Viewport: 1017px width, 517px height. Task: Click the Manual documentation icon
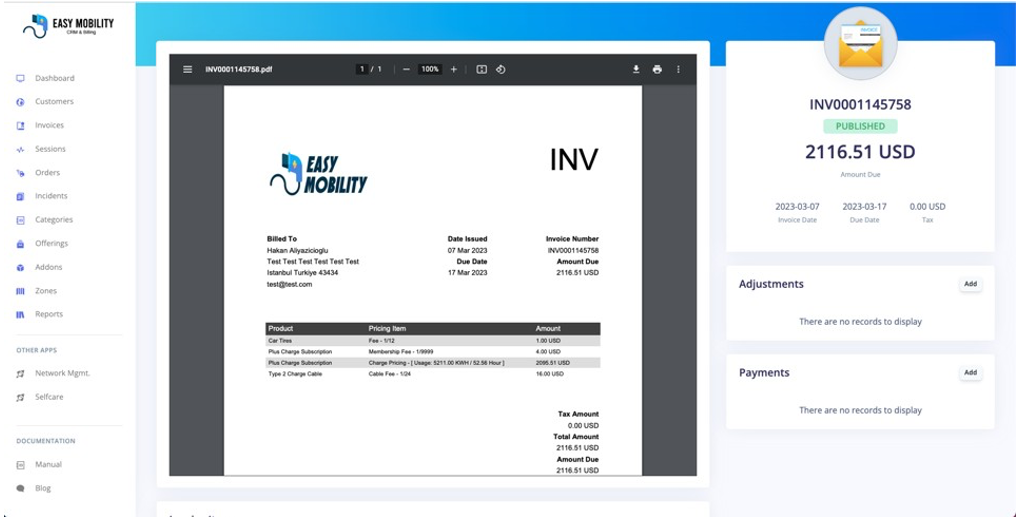(20, 464)
